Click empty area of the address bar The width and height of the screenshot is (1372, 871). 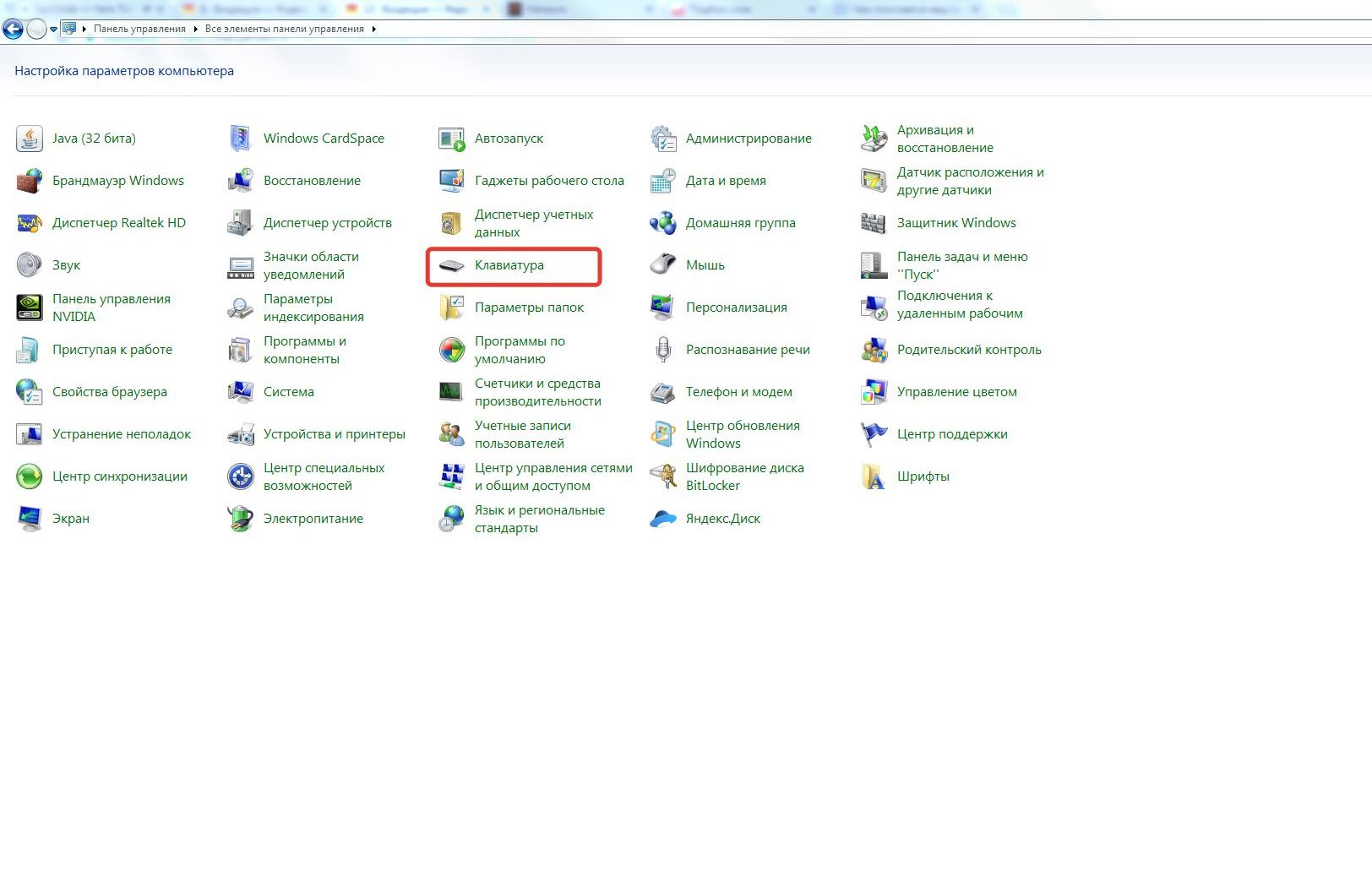[845, 29]
